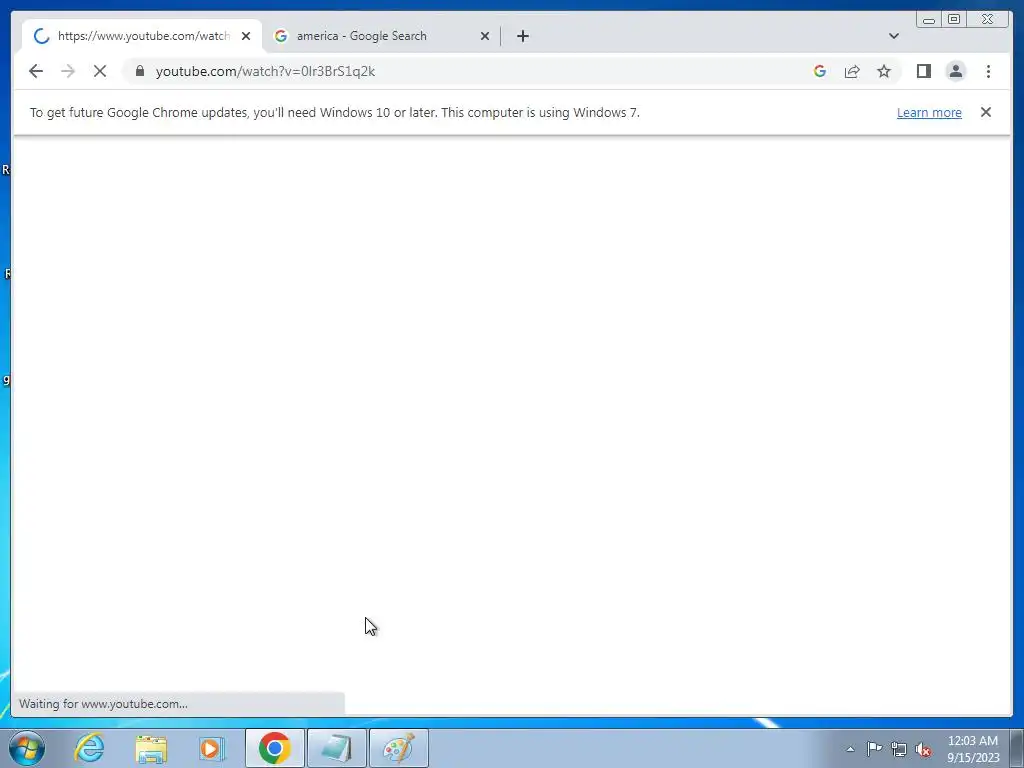The width and height of the screenshot is (1024, 768).
Task: Open the Learn more link
Action: click(x=929, y=112)
